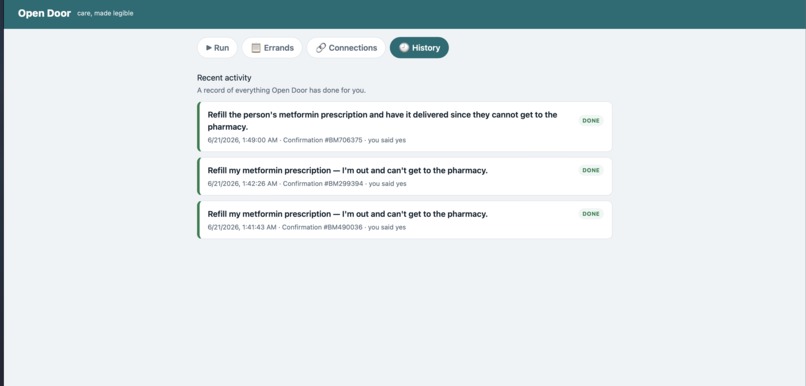Click the 'care, made legible' tagline
806x386 pixels.
tap(105, 13)
